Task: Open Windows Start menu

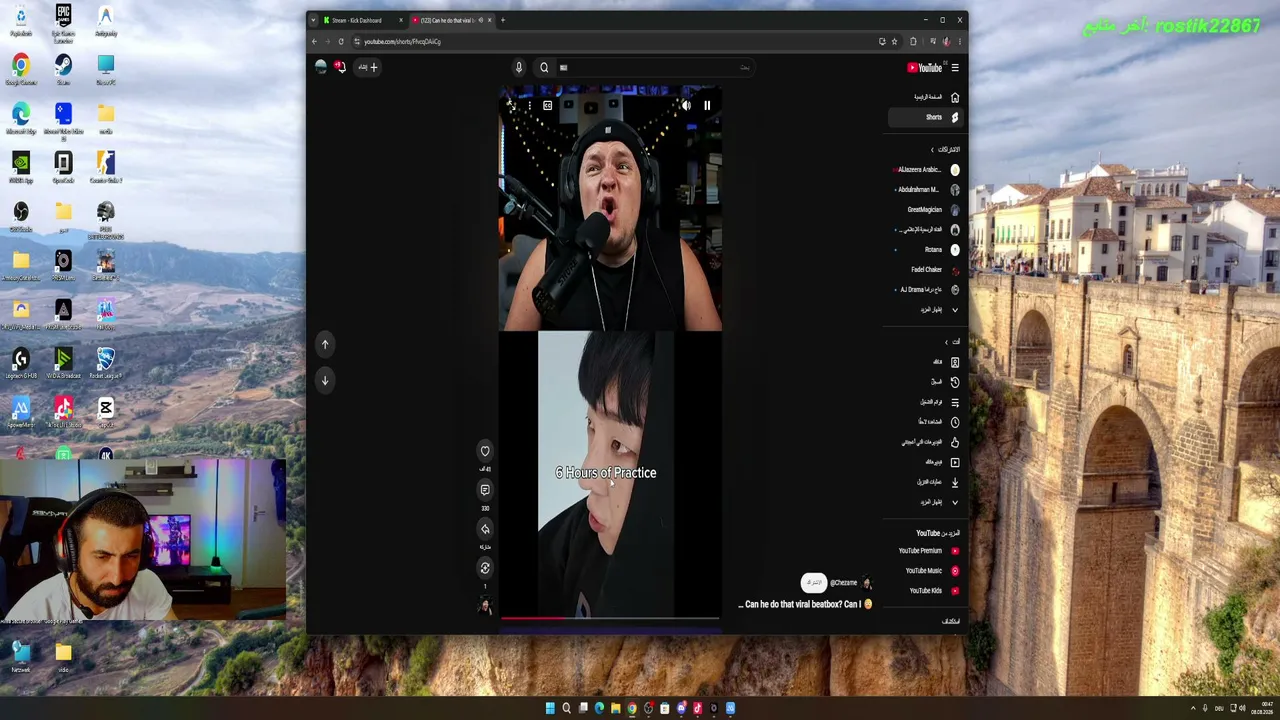Action: 550,709
